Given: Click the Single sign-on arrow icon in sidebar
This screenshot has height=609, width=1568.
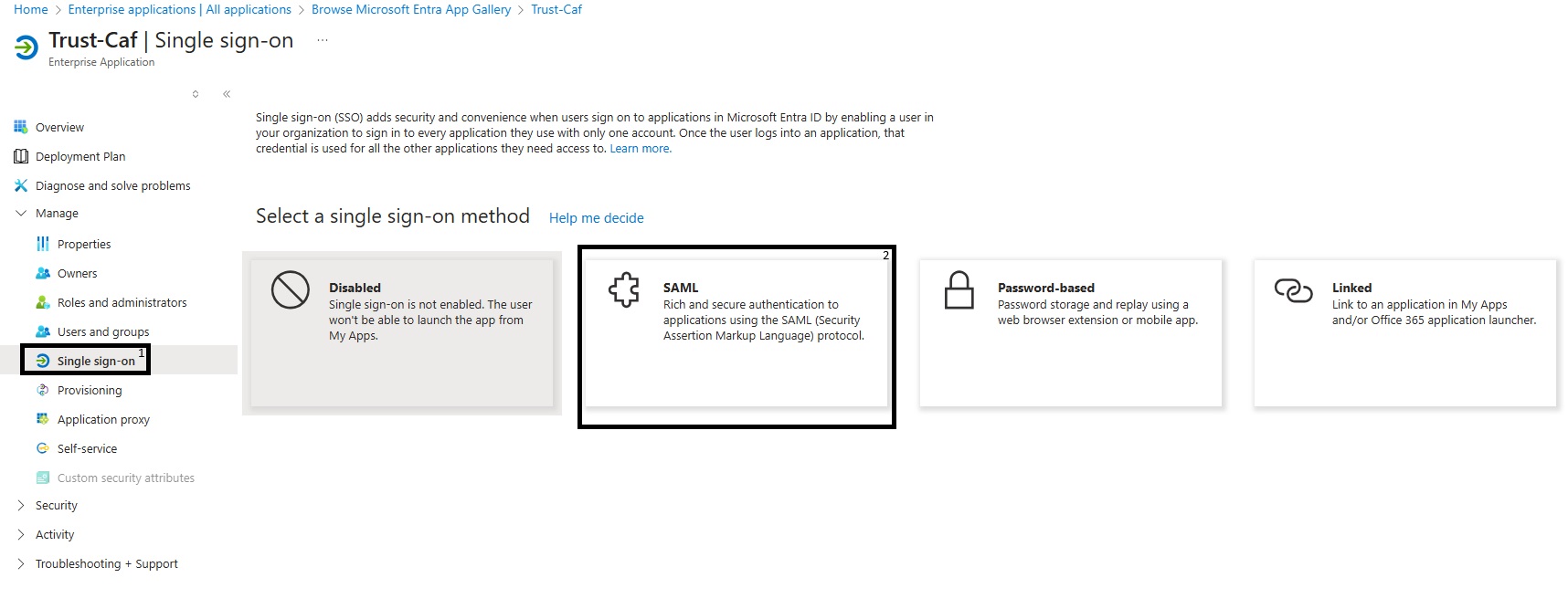Looking at the screenshot, I should [43, 361].
